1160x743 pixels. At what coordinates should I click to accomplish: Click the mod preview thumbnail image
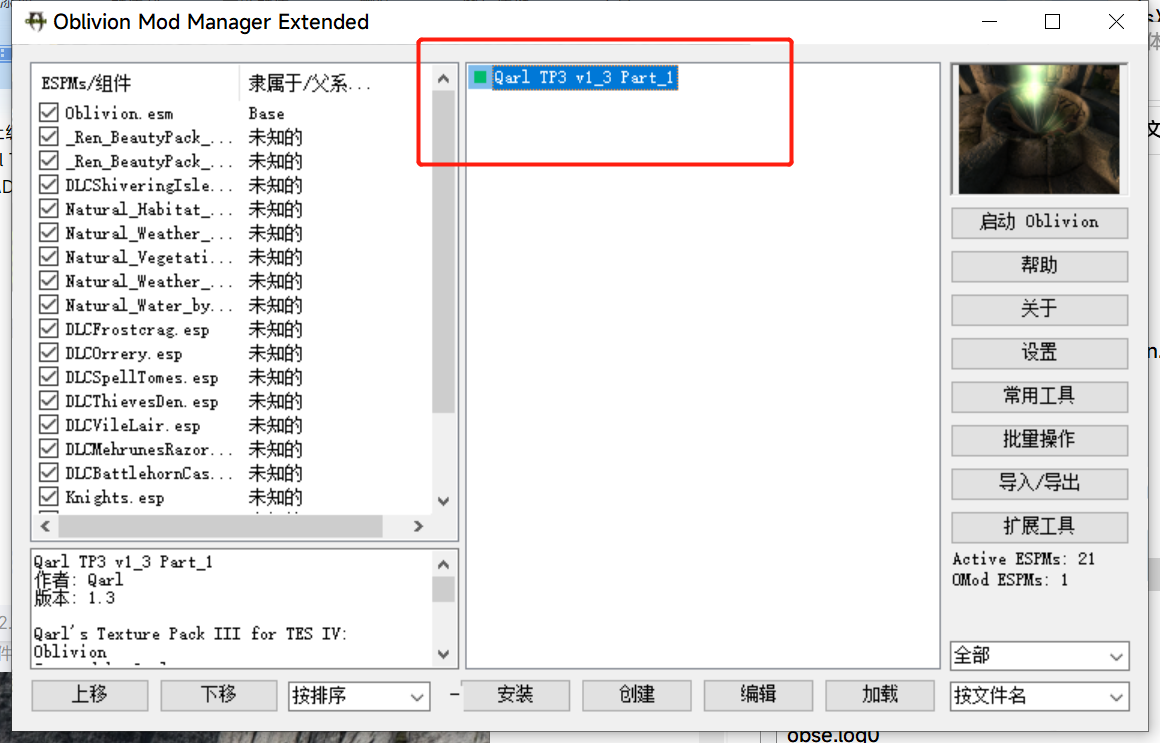[x=1039, y=129]
